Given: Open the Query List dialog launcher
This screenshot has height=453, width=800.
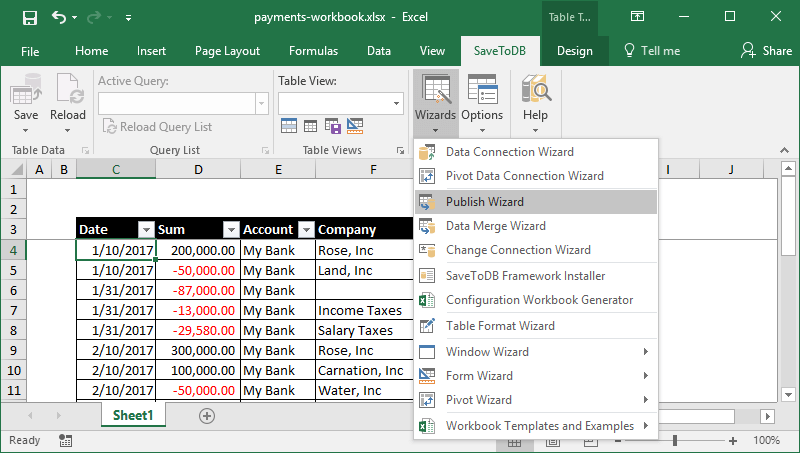Looking at the screenshot, I should (x=265, y=150).
